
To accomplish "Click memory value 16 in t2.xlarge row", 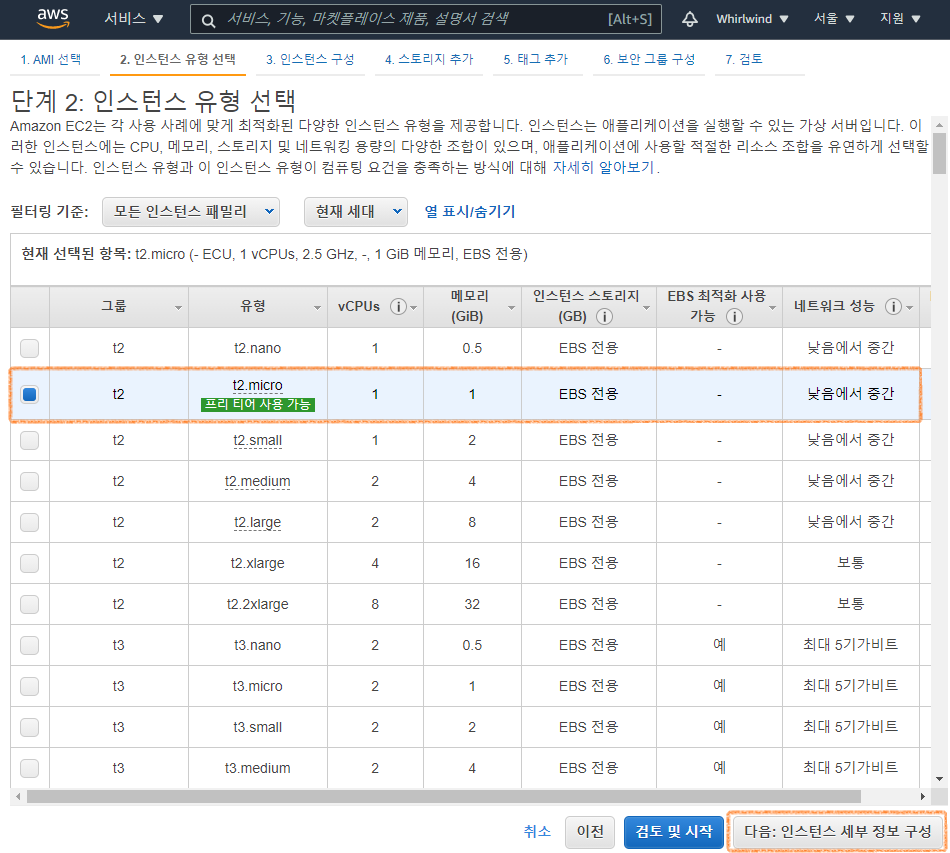I will click(x=472, y=563).
